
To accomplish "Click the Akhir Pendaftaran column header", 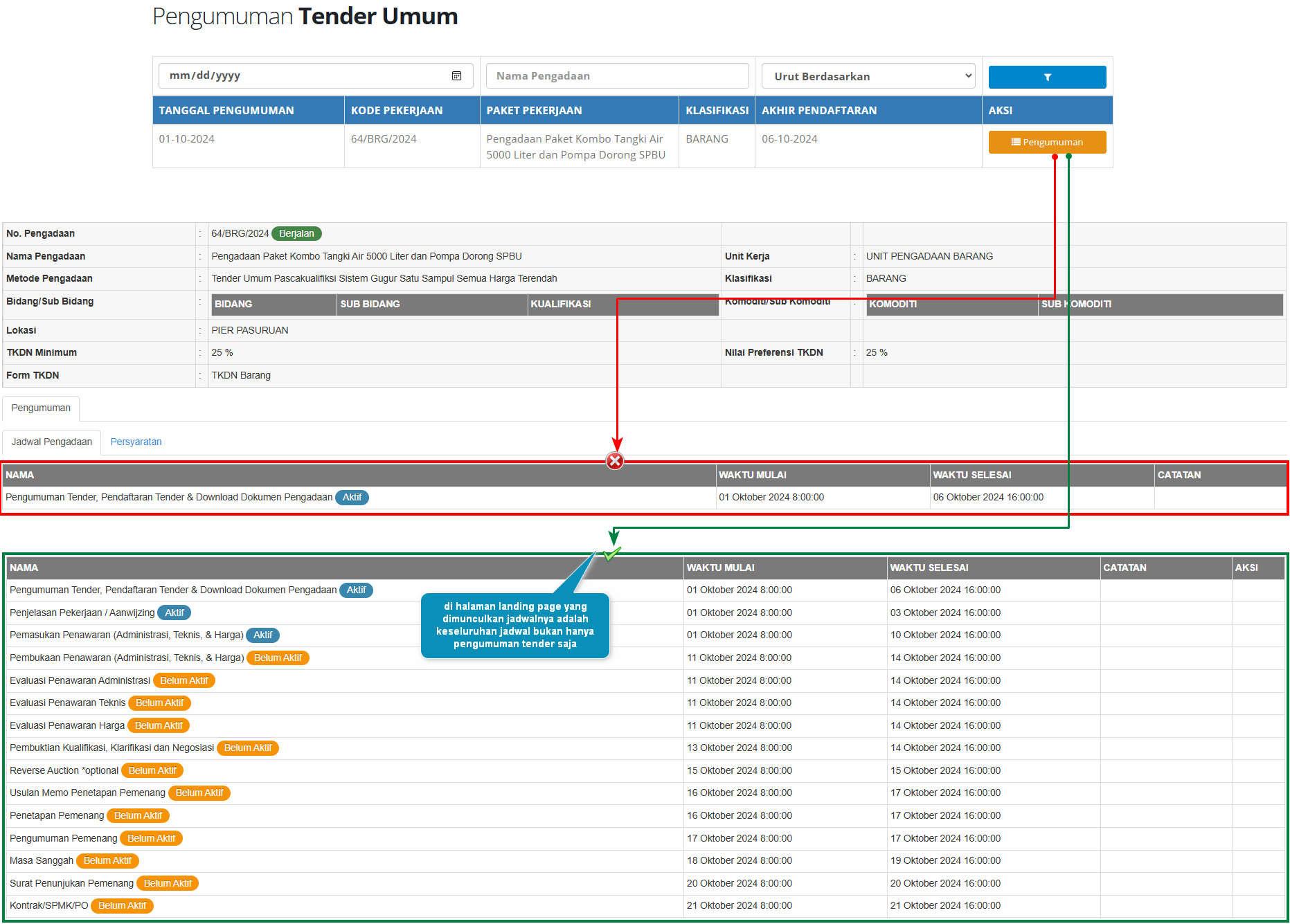I will [818, 111].
